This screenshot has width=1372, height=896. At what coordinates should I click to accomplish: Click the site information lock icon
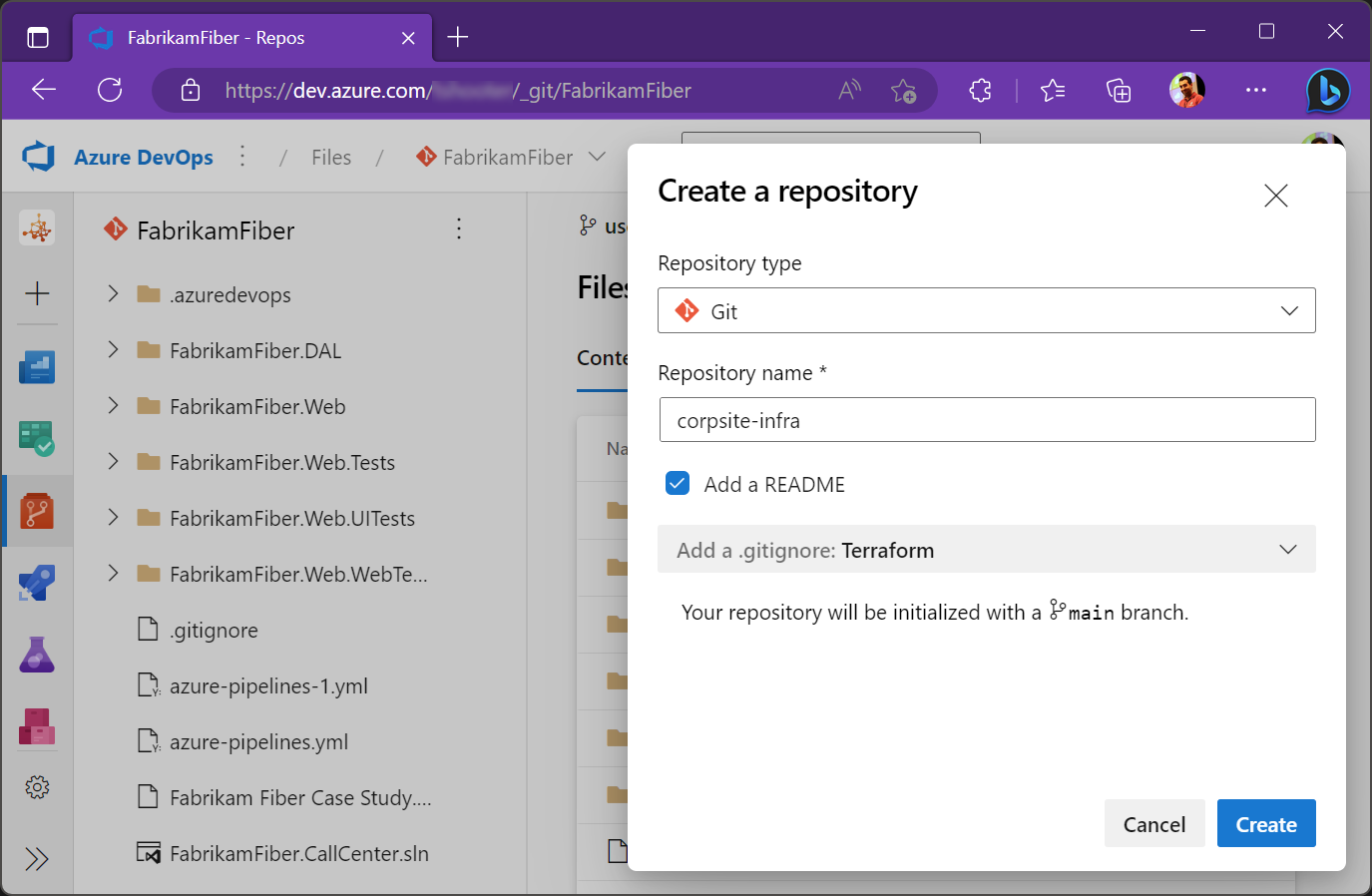coord(191,91)
